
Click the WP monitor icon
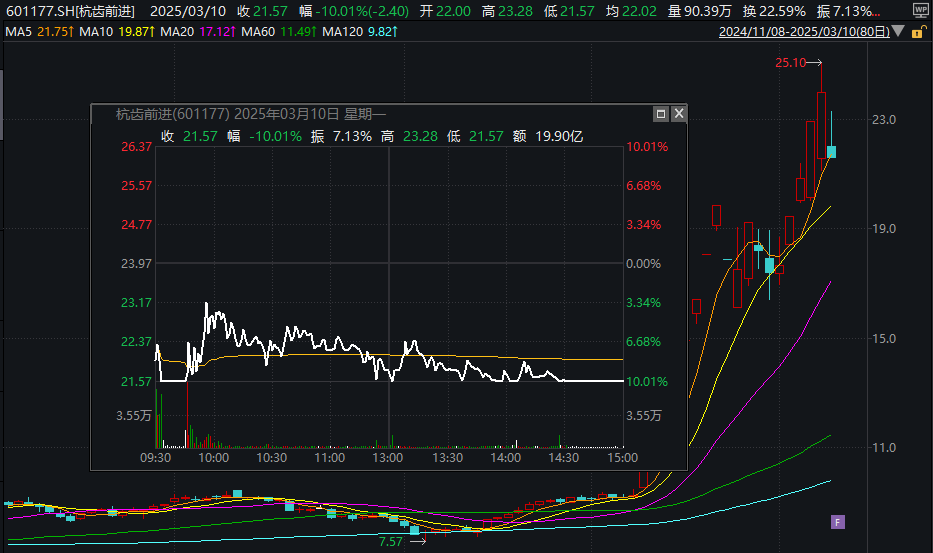click(x=920, y=9)
